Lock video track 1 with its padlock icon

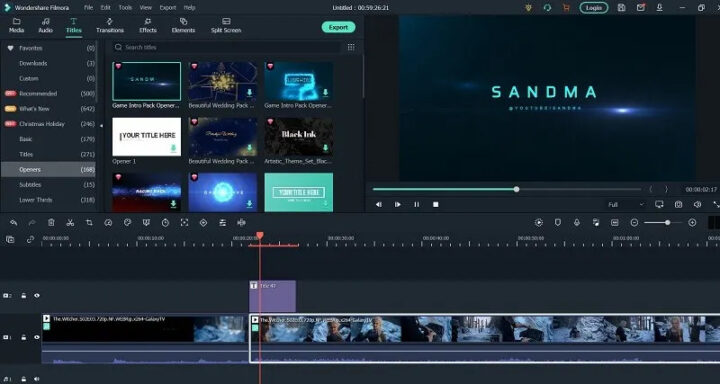[x=23, y=338]
